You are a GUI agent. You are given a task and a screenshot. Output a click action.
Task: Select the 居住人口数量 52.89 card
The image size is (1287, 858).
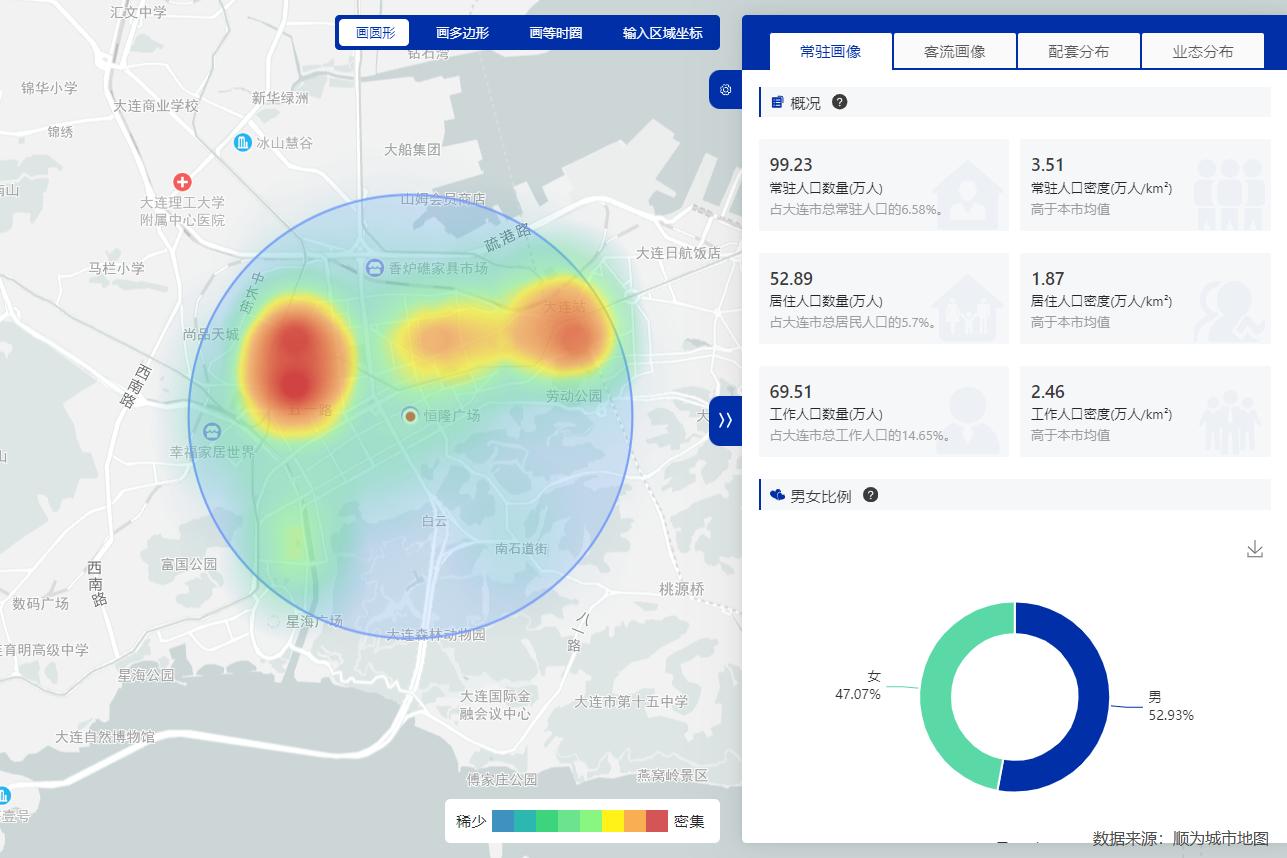click(884, 298)
